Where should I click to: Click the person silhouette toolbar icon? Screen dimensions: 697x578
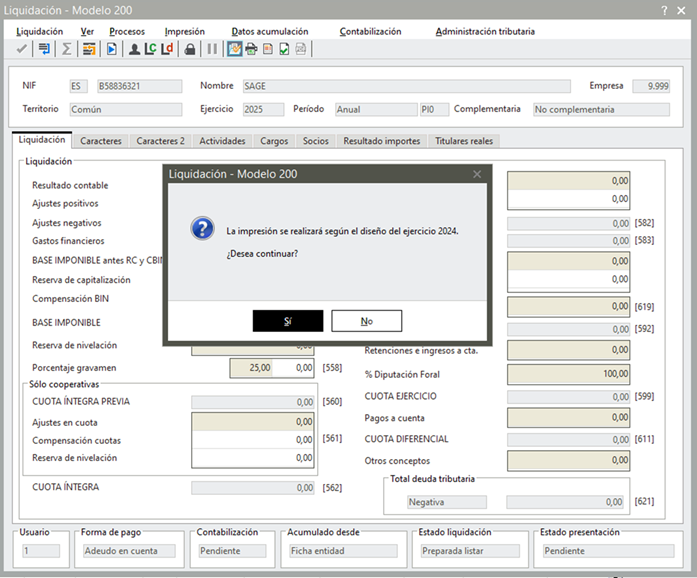click(134, 48)
